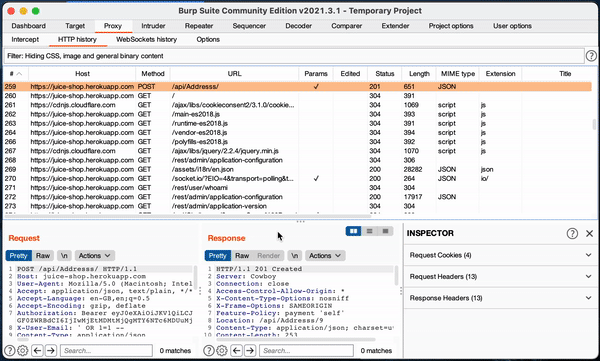The image size is (600, 361).
Task: Switch to the stacked horizontal layout icon
Action: (x=369, y=231)
